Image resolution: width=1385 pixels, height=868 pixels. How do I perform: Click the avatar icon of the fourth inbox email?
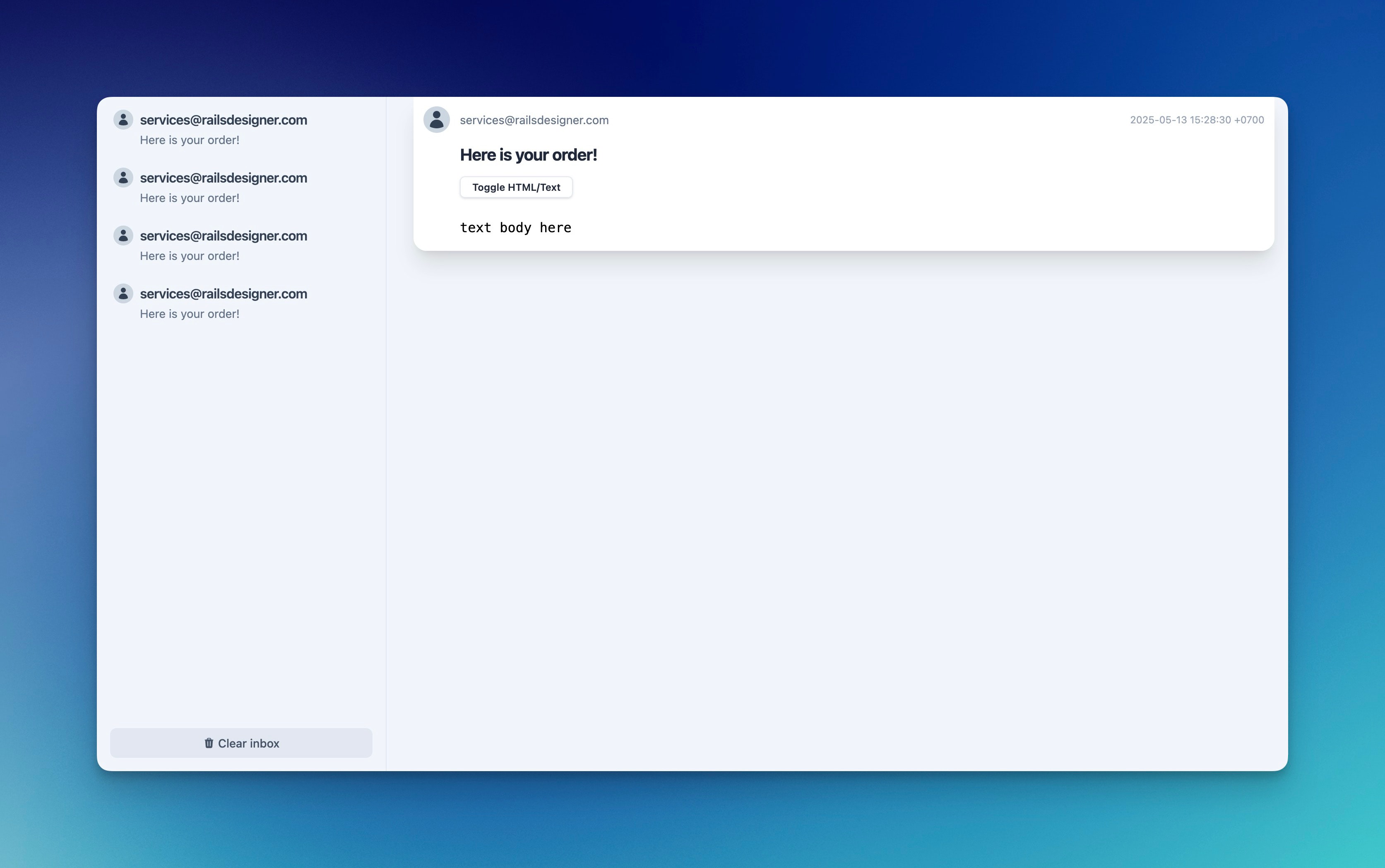[123, 293]
